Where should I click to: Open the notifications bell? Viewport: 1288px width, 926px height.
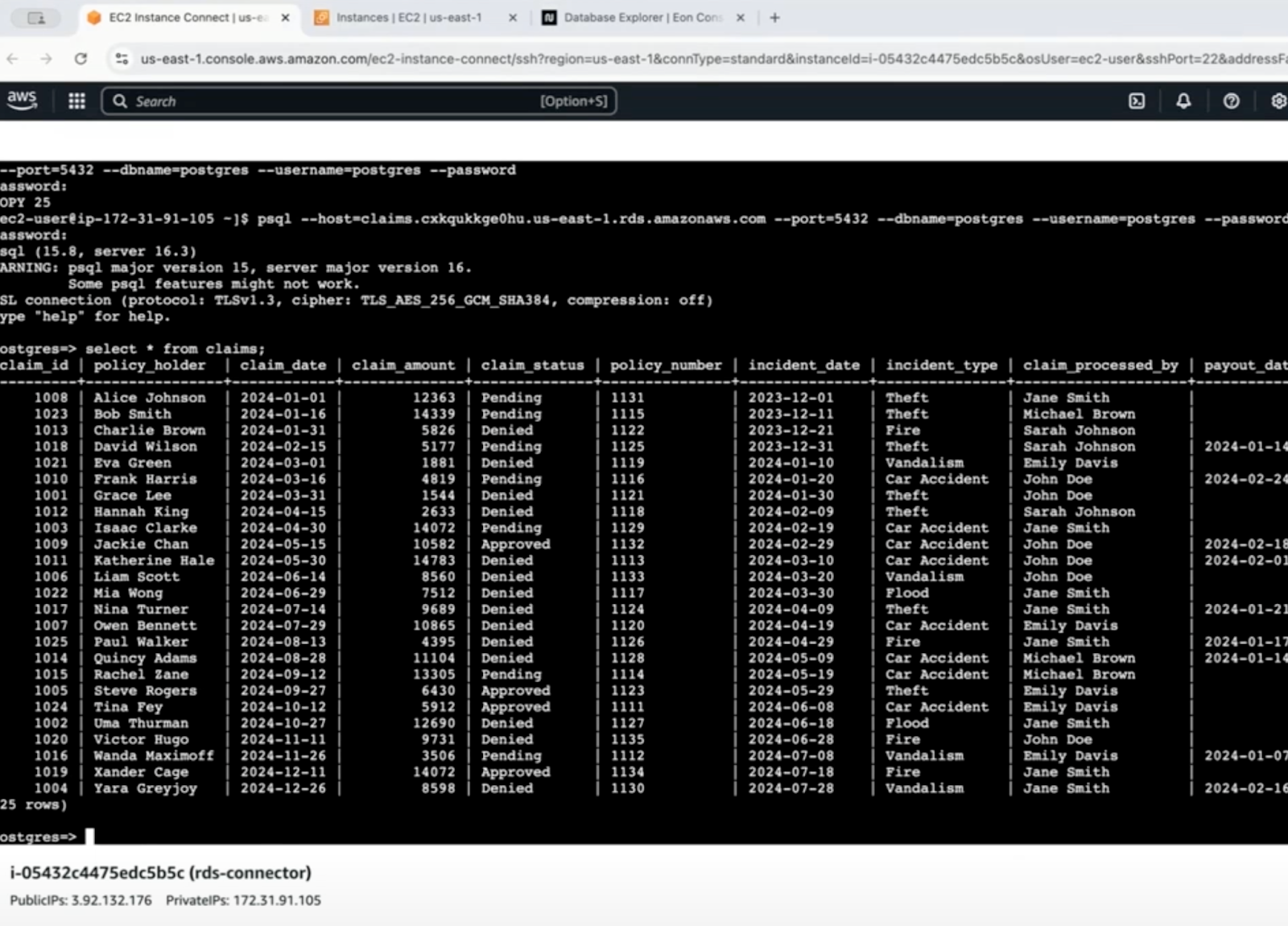1183,101
